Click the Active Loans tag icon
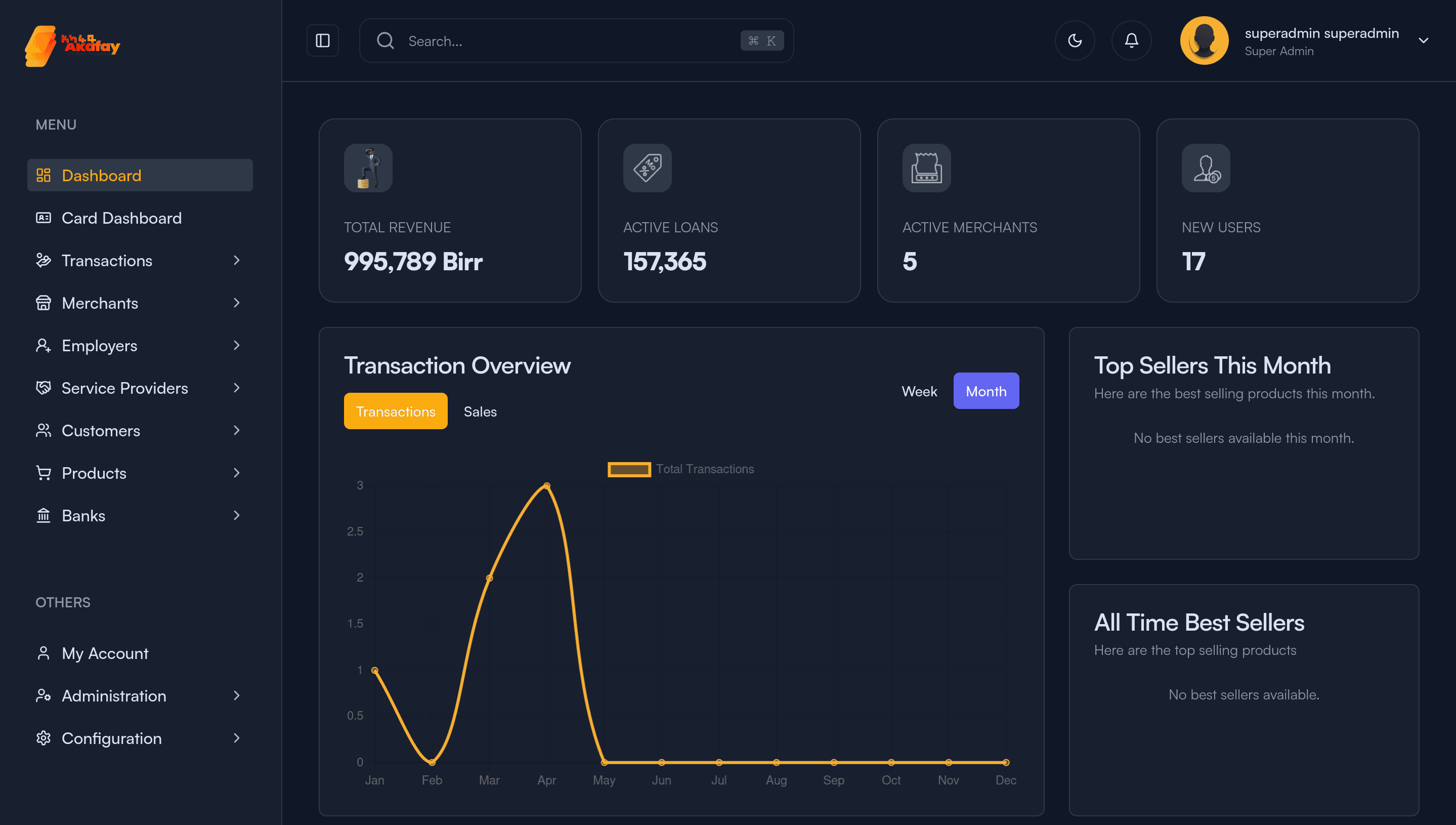 pos(647,168)
